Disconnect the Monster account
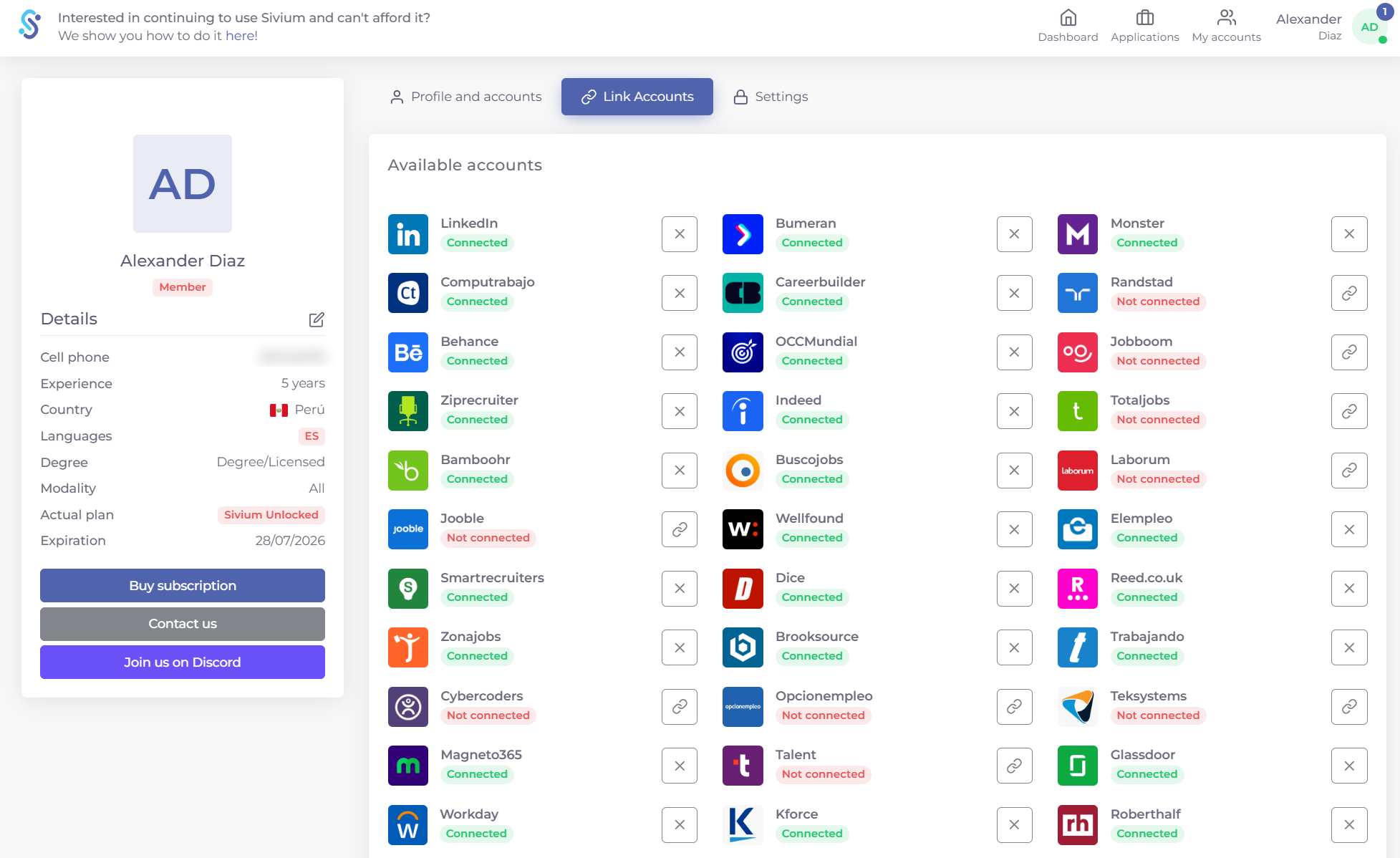 [1349, 234]
